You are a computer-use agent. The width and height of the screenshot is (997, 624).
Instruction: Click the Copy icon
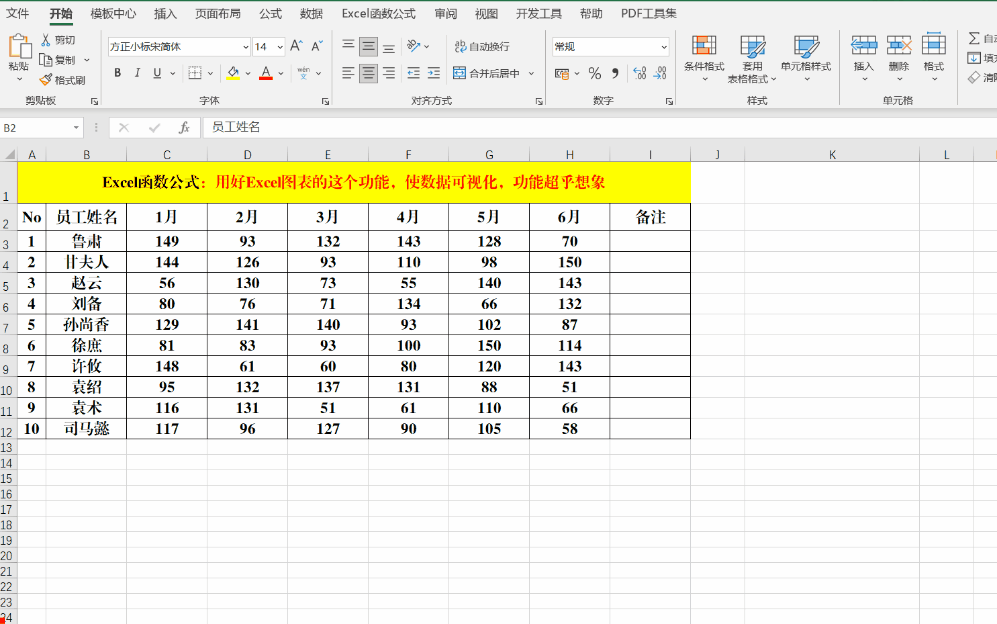coord(46,60)
